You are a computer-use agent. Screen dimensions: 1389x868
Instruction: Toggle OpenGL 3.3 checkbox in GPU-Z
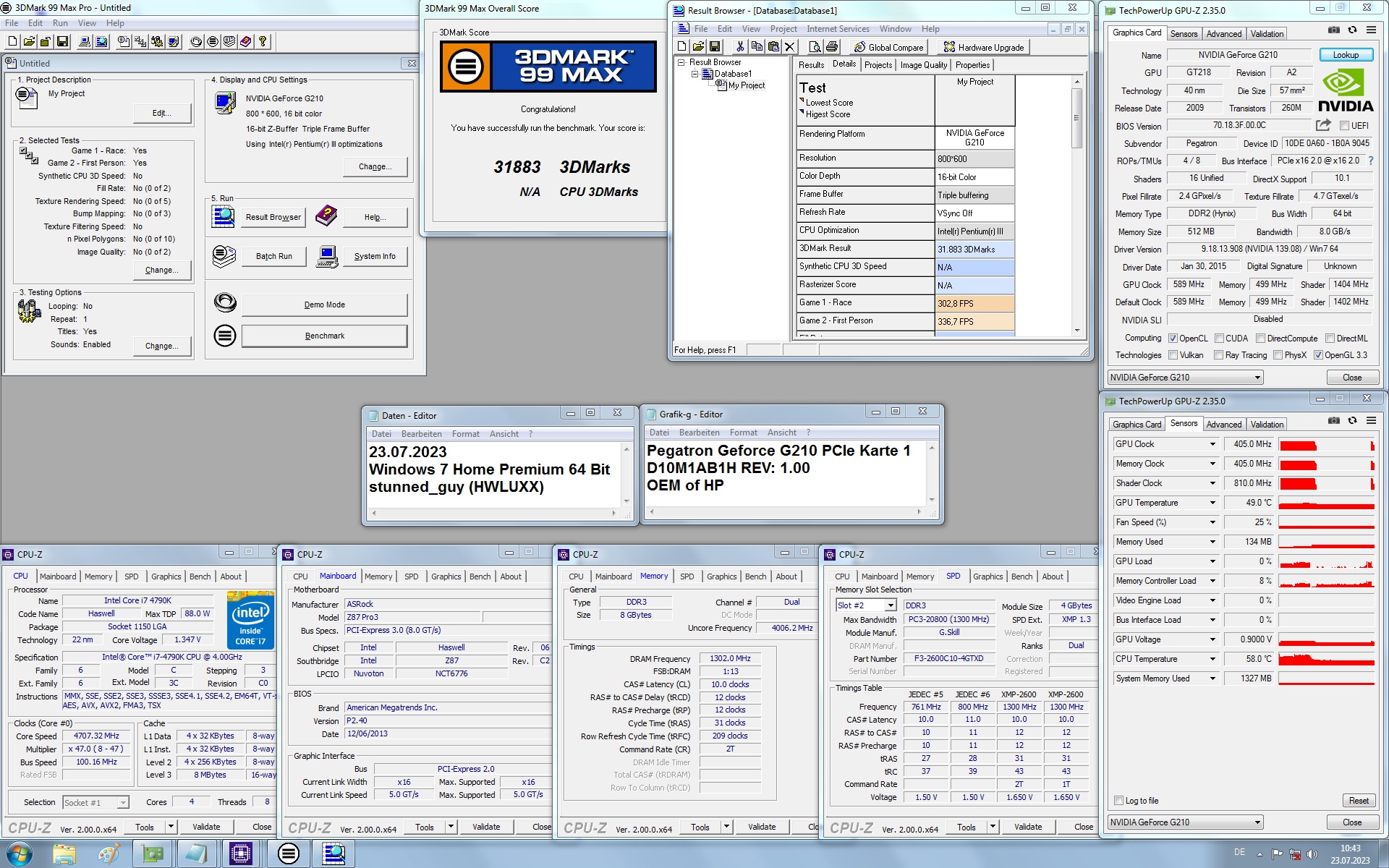click(x=1318, y=355)
